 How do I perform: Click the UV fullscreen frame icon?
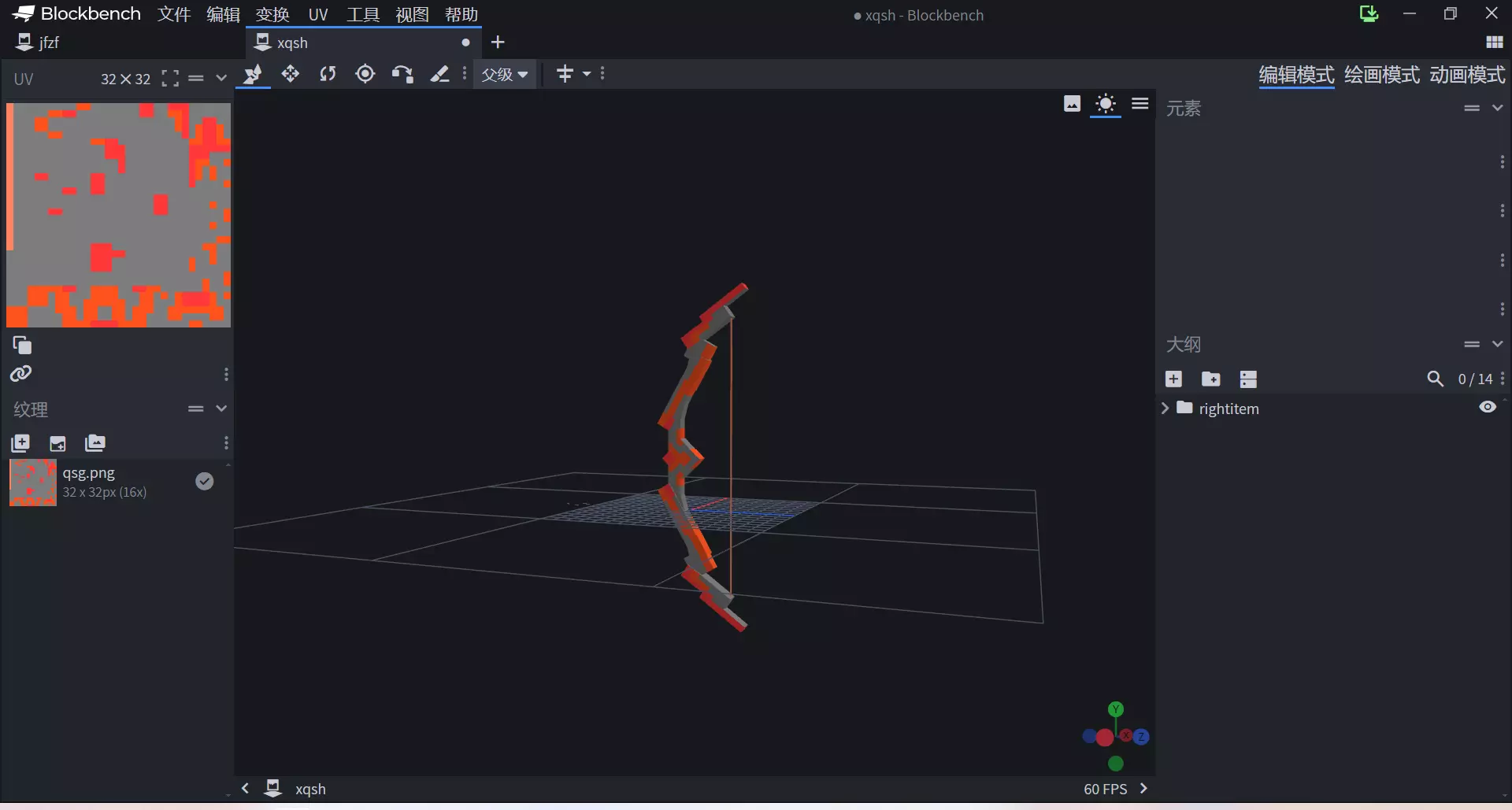(170, 79)
